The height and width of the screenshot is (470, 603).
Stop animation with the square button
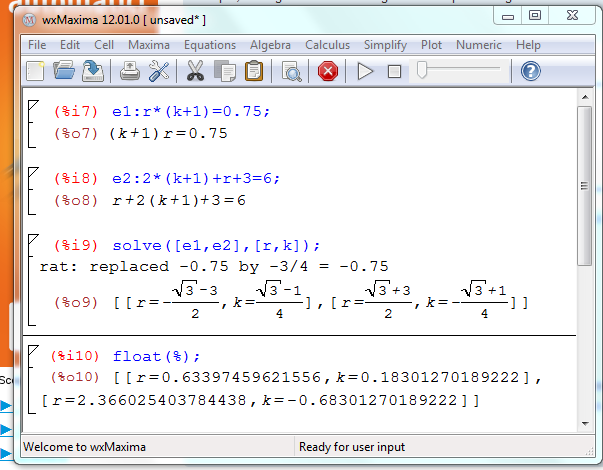[x=394, y=72]
